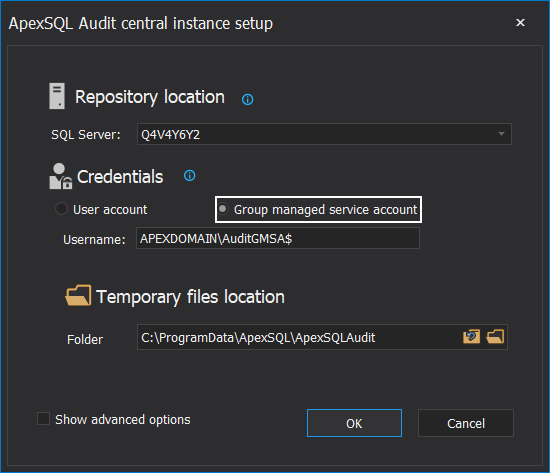
Task: Click the folder icon beside Temporary files location
Action: 78,295
